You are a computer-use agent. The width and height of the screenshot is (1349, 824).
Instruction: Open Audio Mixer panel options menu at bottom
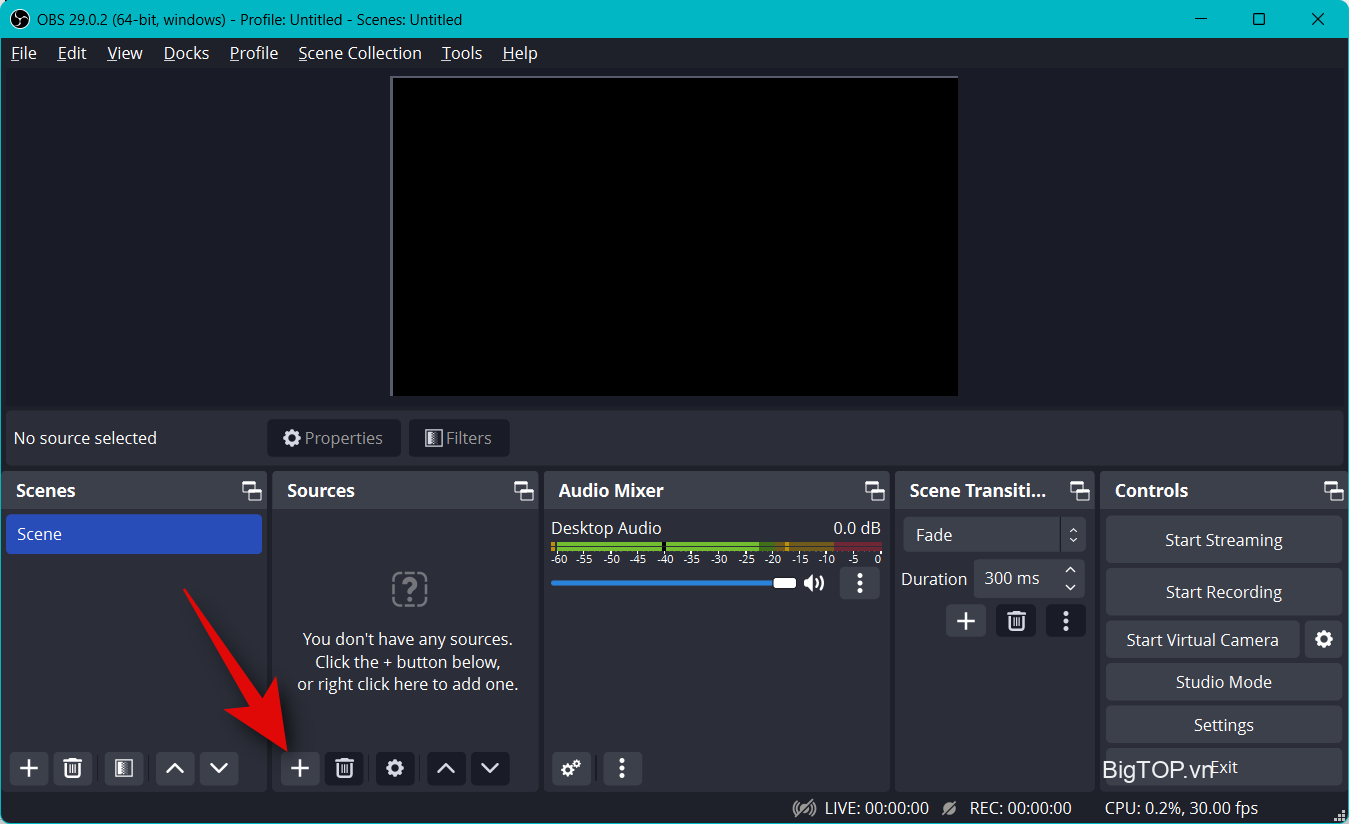click(x=622, y=768)
